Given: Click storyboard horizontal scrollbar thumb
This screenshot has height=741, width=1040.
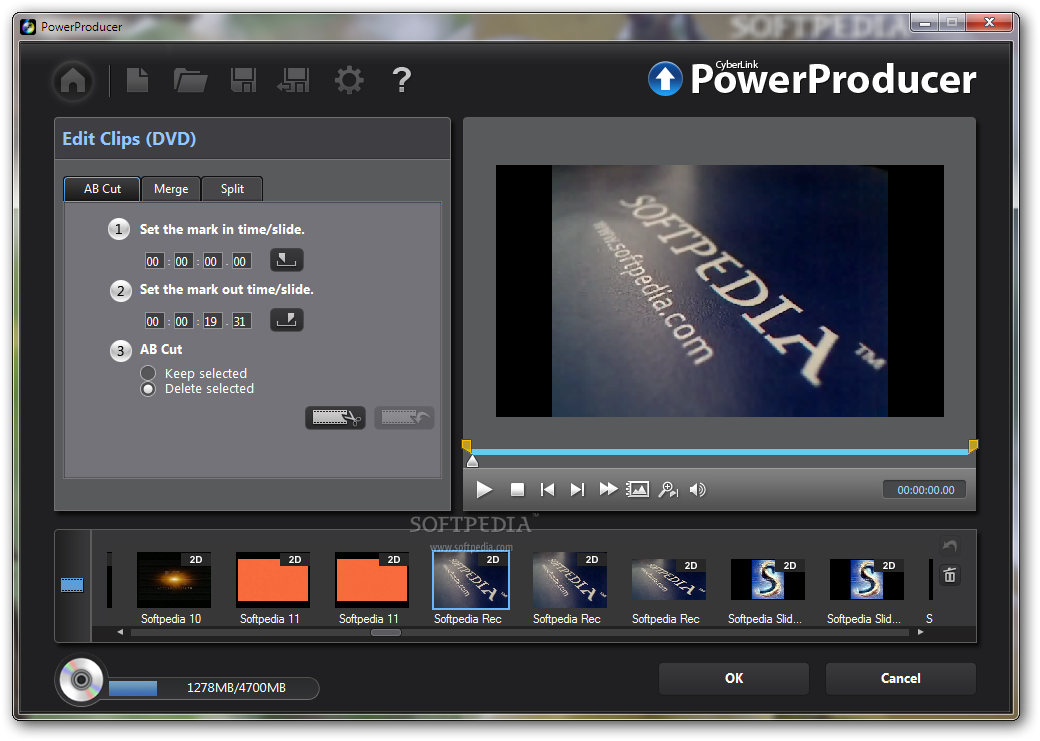Looking at the screenshot, I should coord(385,632).
